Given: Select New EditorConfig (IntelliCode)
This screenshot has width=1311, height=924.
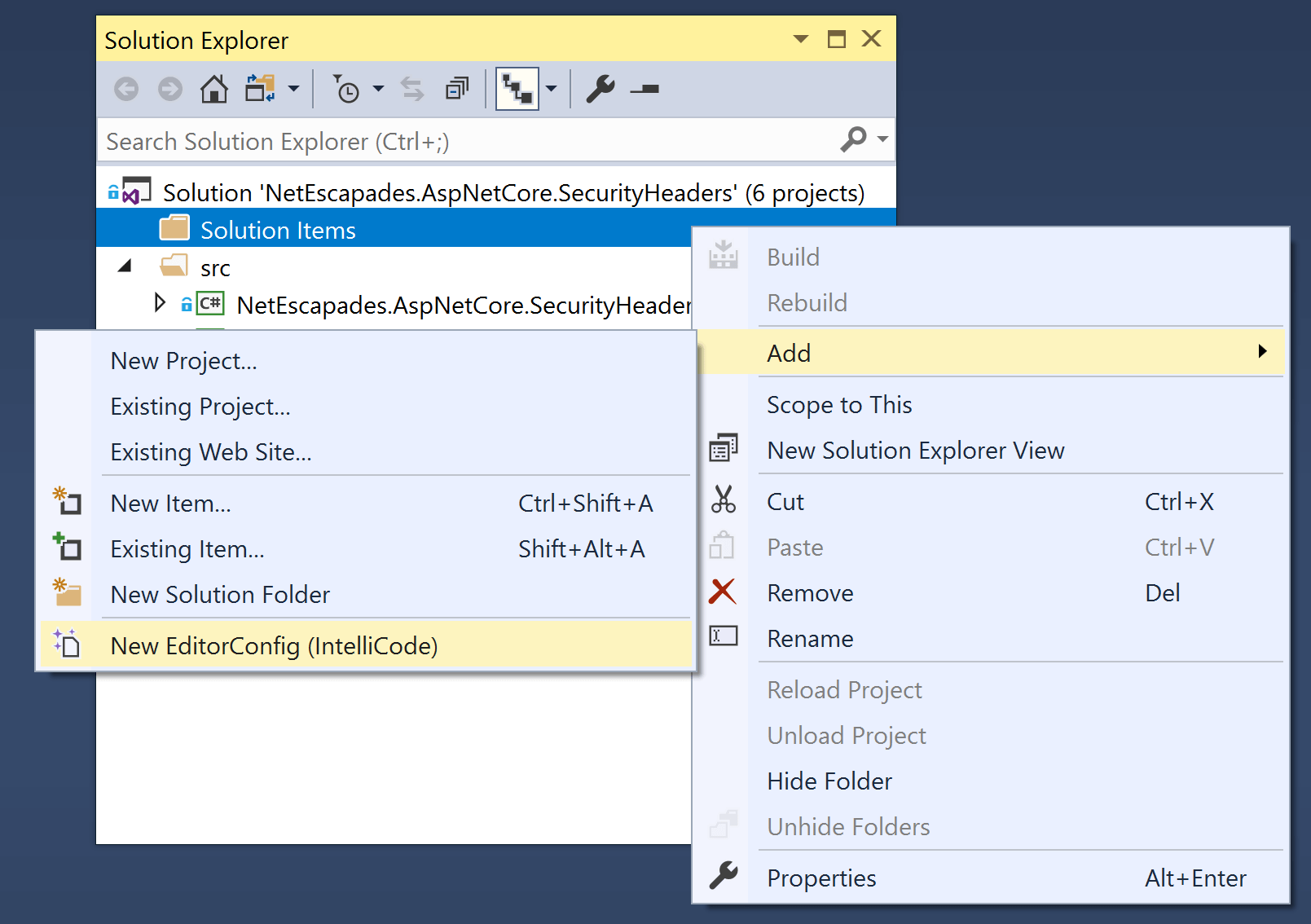Looking at the screenshot, I should tap(366, 646).
